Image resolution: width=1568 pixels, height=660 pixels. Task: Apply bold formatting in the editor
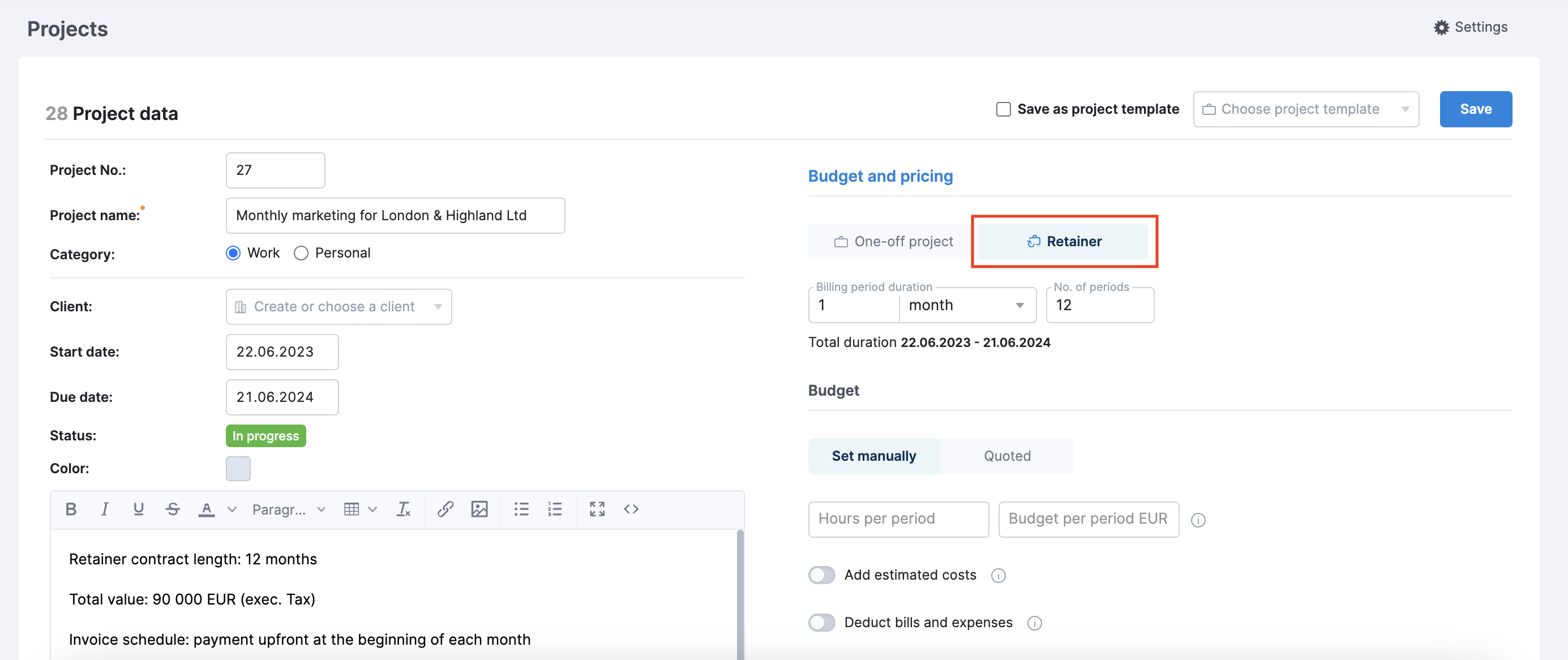click(71, 509)
